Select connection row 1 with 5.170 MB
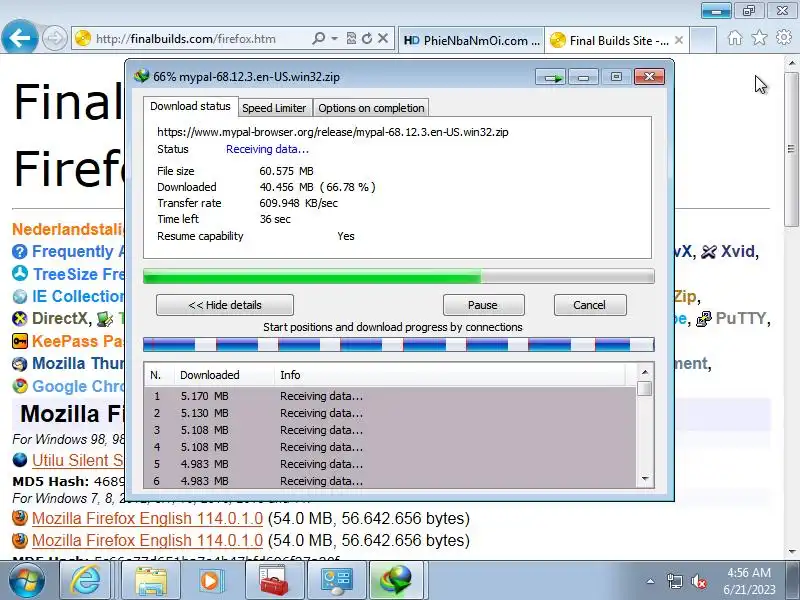 coord(390,396)
